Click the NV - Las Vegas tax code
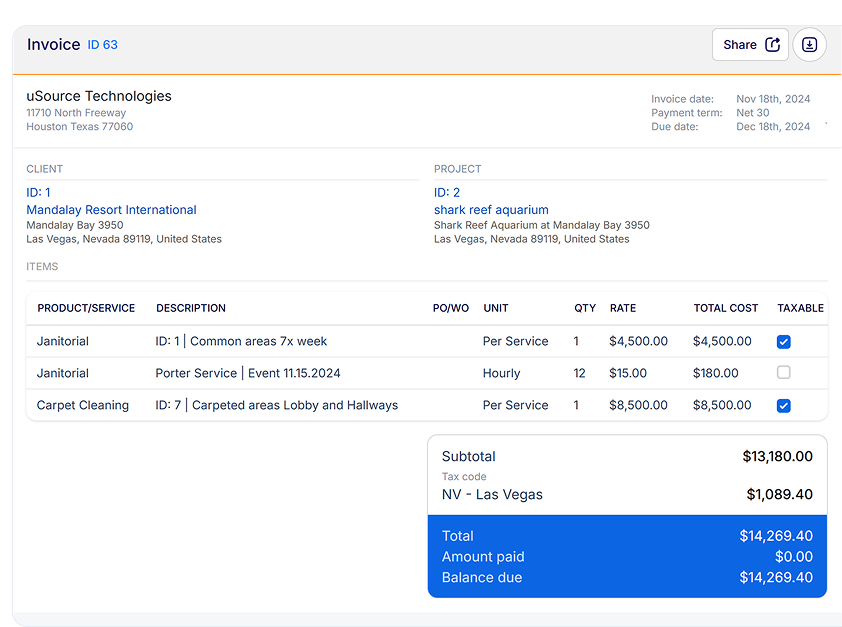This screenshot has height=627, width=842. tap(492, 494)
